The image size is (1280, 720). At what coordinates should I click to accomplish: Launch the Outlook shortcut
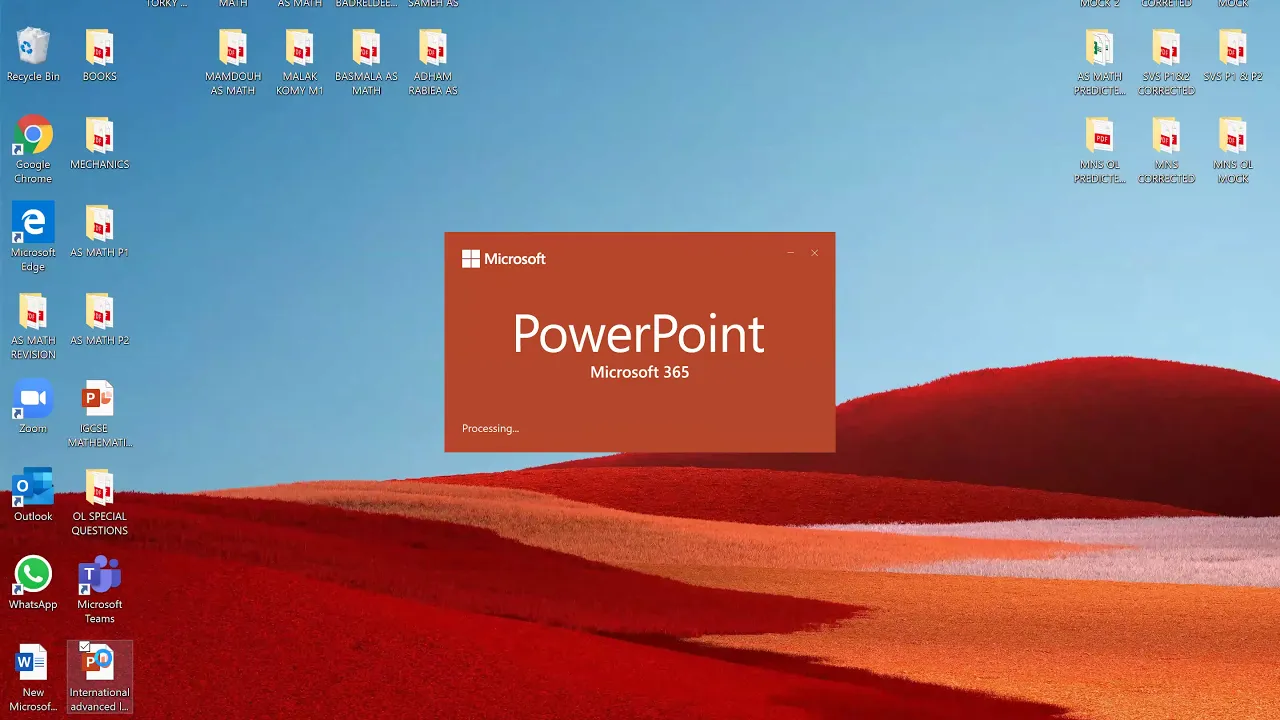pos(33,496)
